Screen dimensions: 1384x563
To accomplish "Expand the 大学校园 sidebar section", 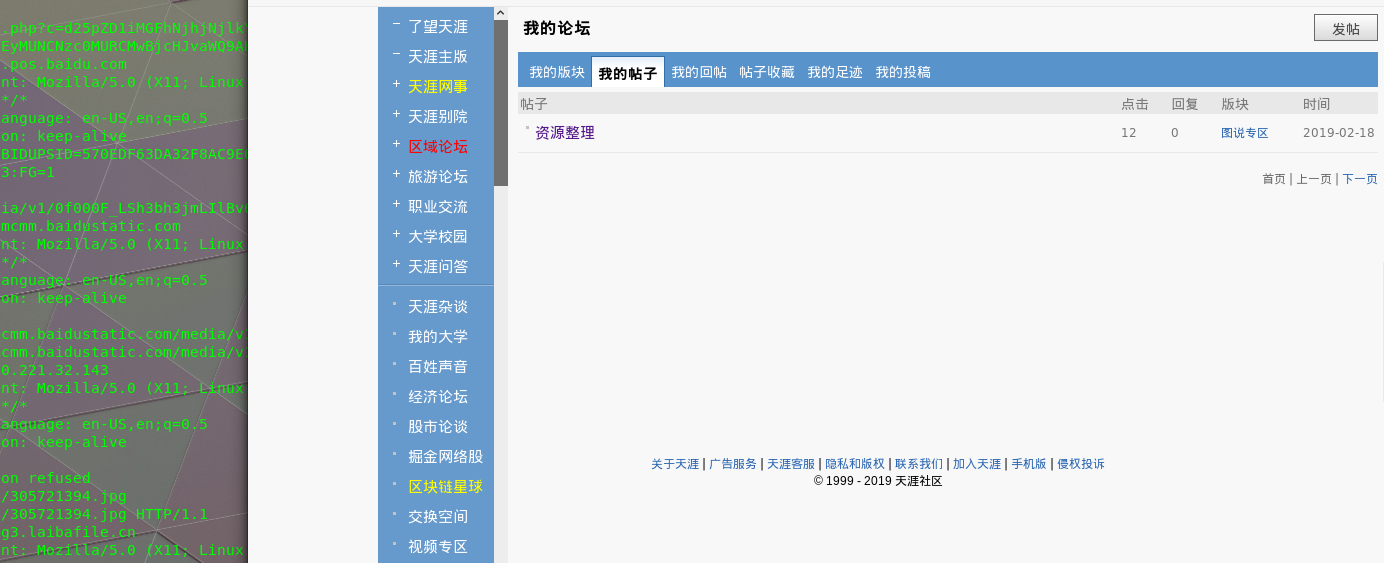I will click(396, 235).
